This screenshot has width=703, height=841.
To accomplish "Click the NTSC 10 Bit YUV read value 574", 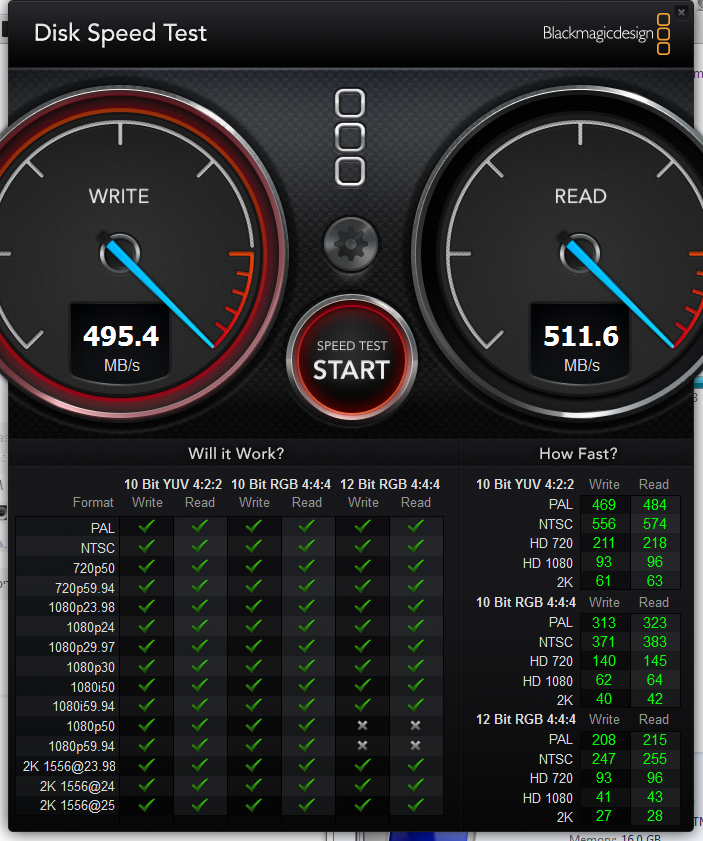I will tap(654, 524).
